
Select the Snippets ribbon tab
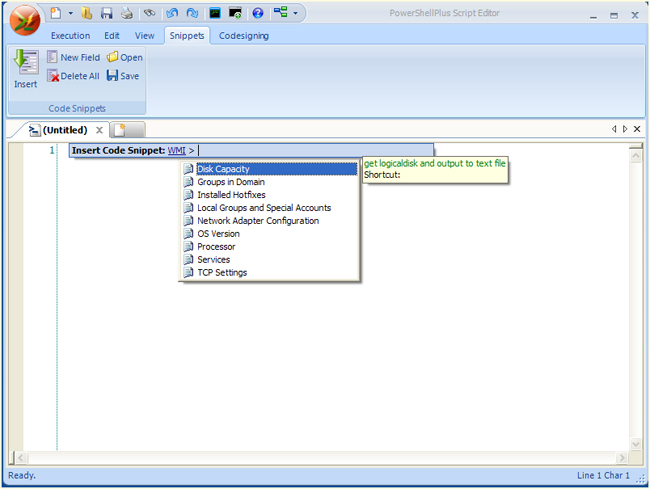[187, 36]
